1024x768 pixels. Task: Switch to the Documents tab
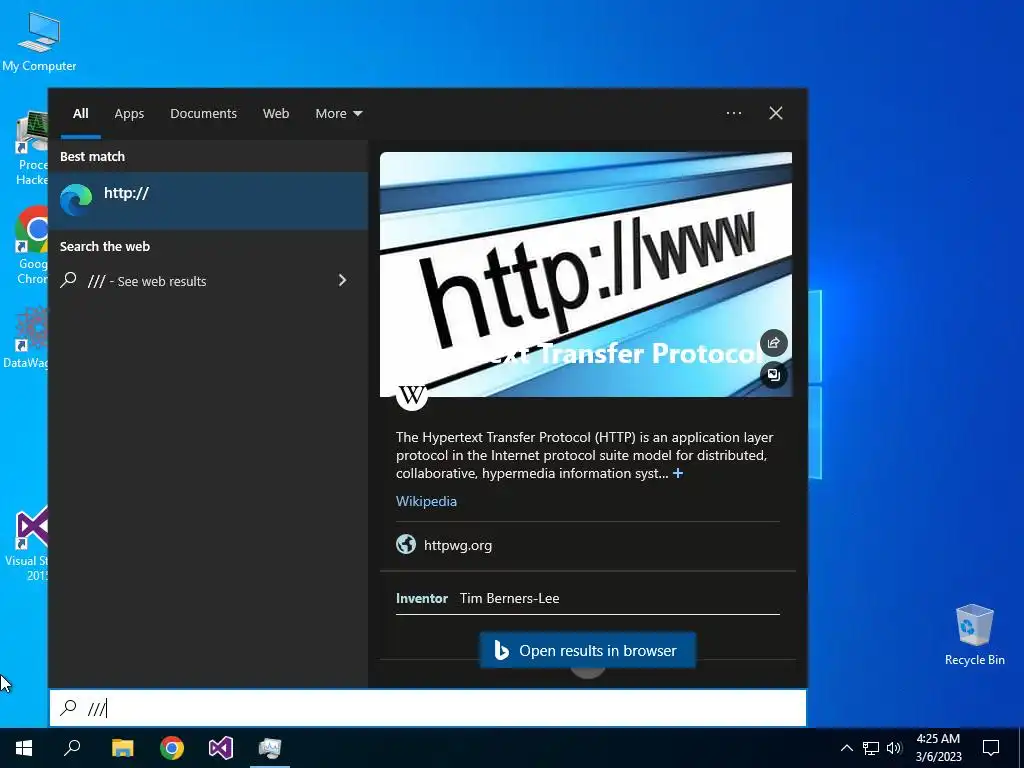203,113
